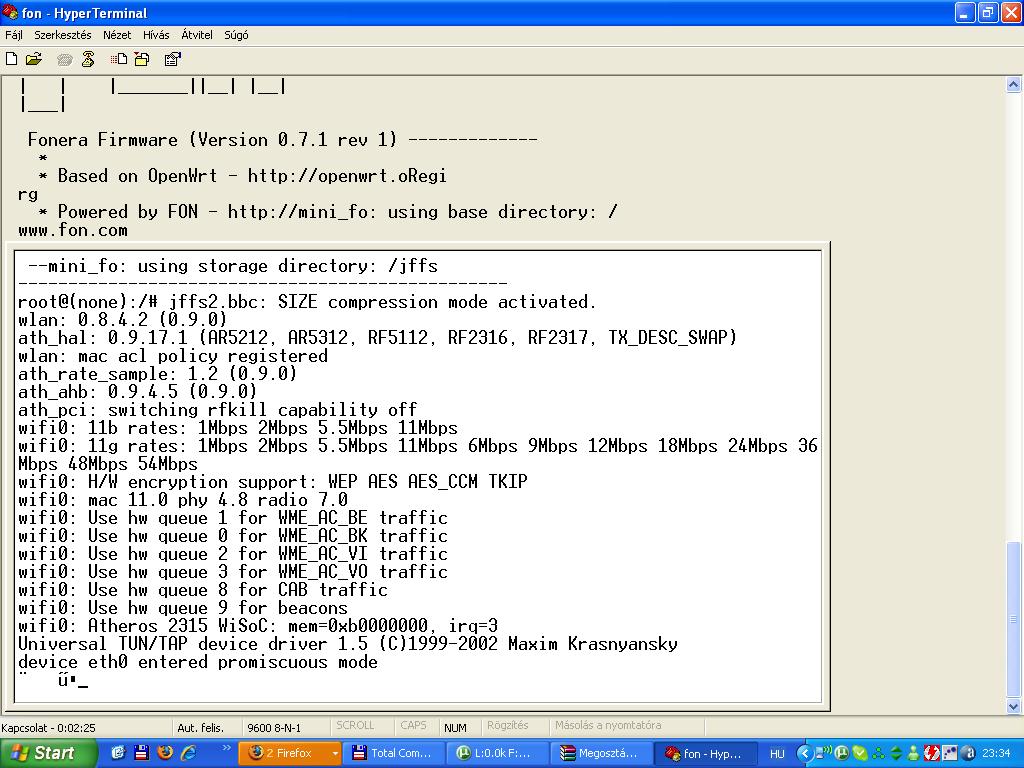Click the vertical scrollbar thumb
This screenshot has width=1024, height=768.
pos(1014,619)
